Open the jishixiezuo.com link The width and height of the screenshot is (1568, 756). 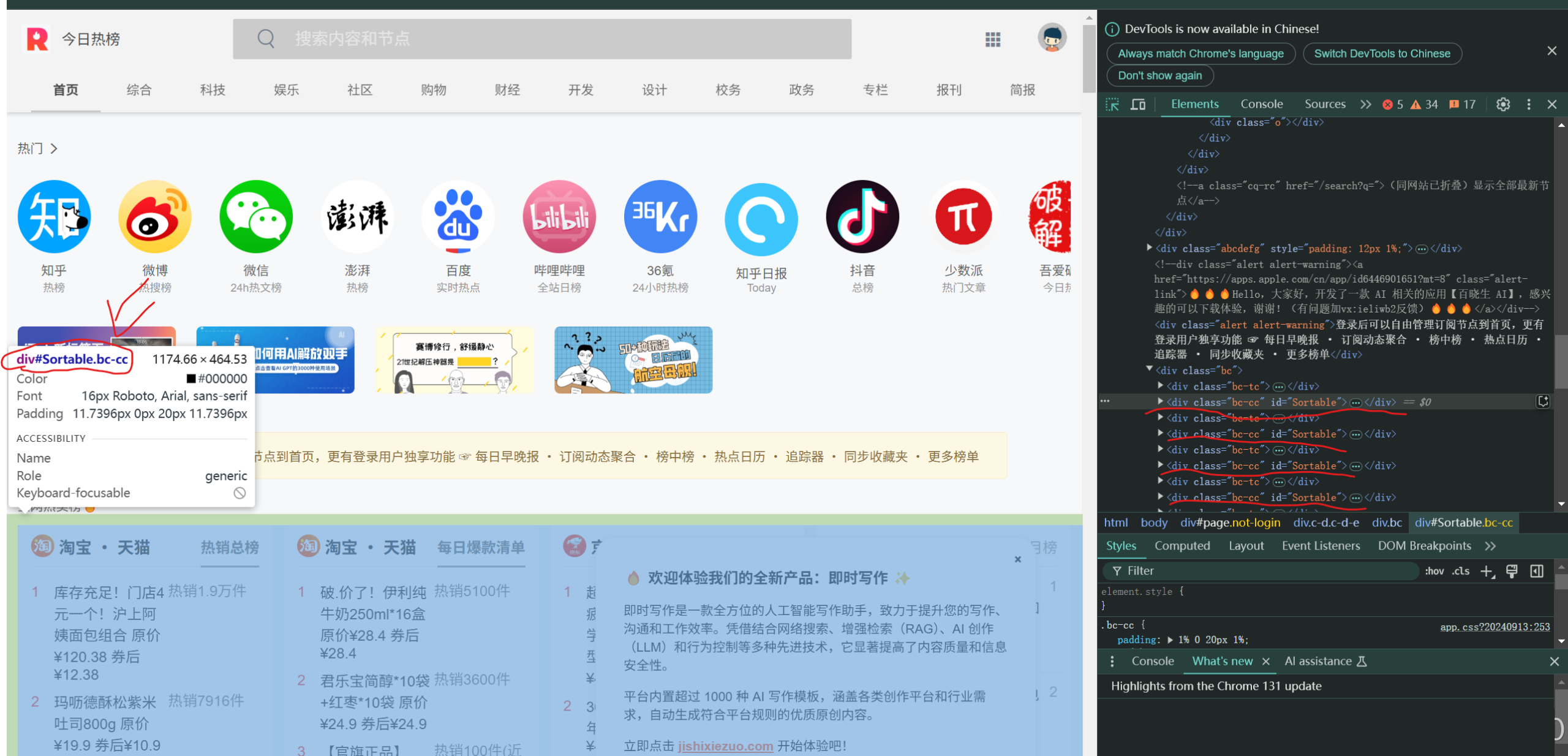tap(725, 746)
